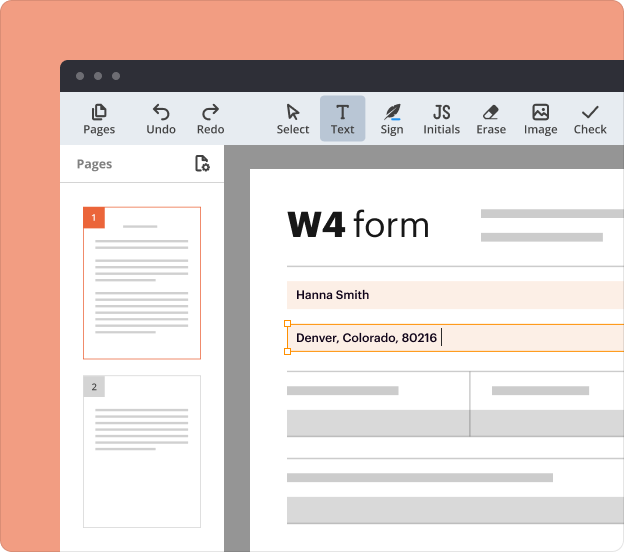Open page settings icon in Pages panel
624x552 pixels.
pos(202,164)
